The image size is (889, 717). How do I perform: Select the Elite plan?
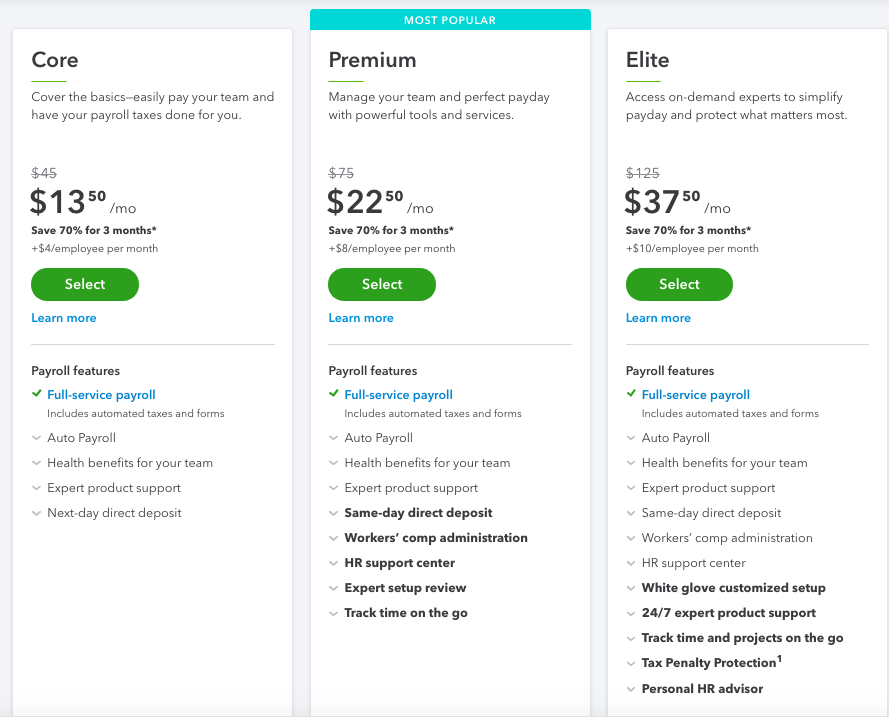point(679,284)
